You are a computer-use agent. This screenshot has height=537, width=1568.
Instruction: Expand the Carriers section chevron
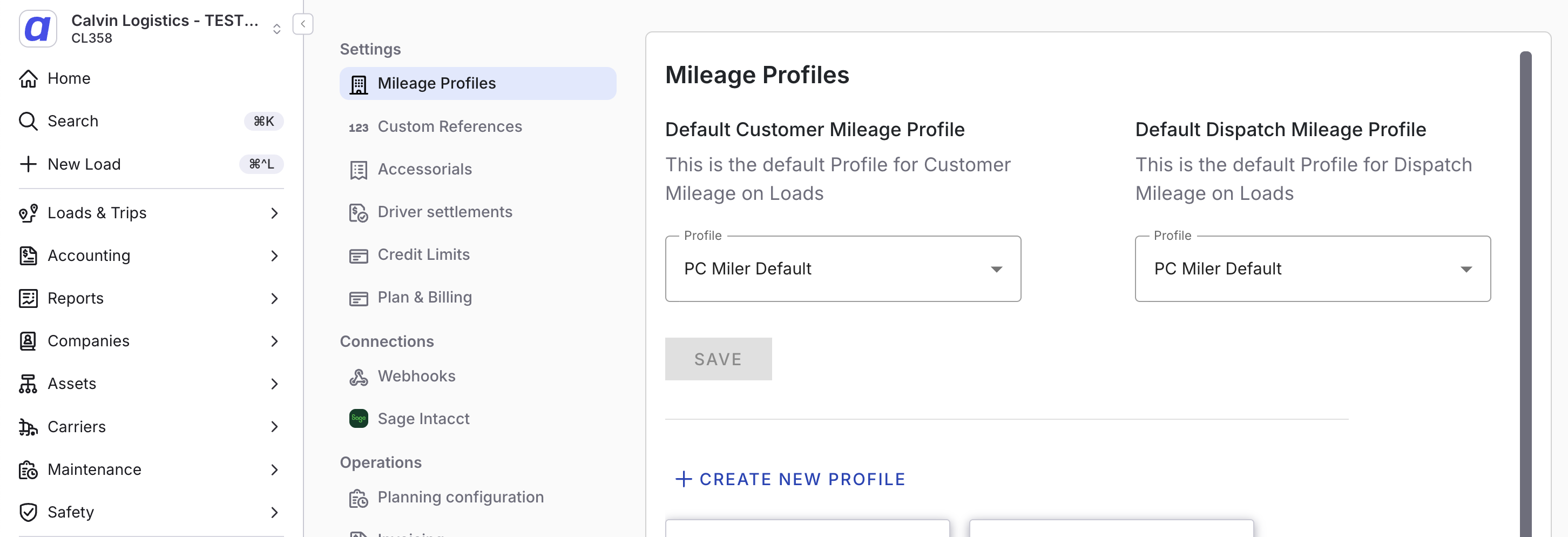pos(274,427)
